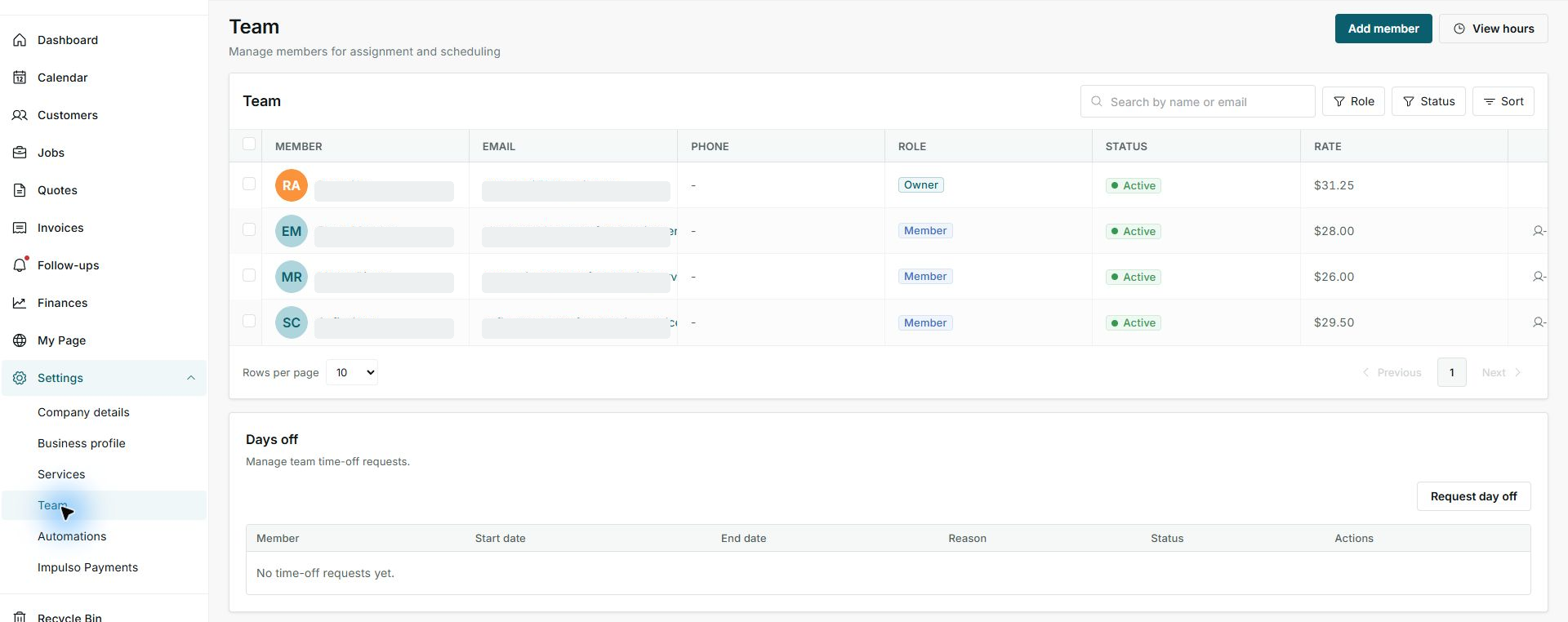Go to Previous page
This screenshot has width=1568, height=622.
(1392, 372)
